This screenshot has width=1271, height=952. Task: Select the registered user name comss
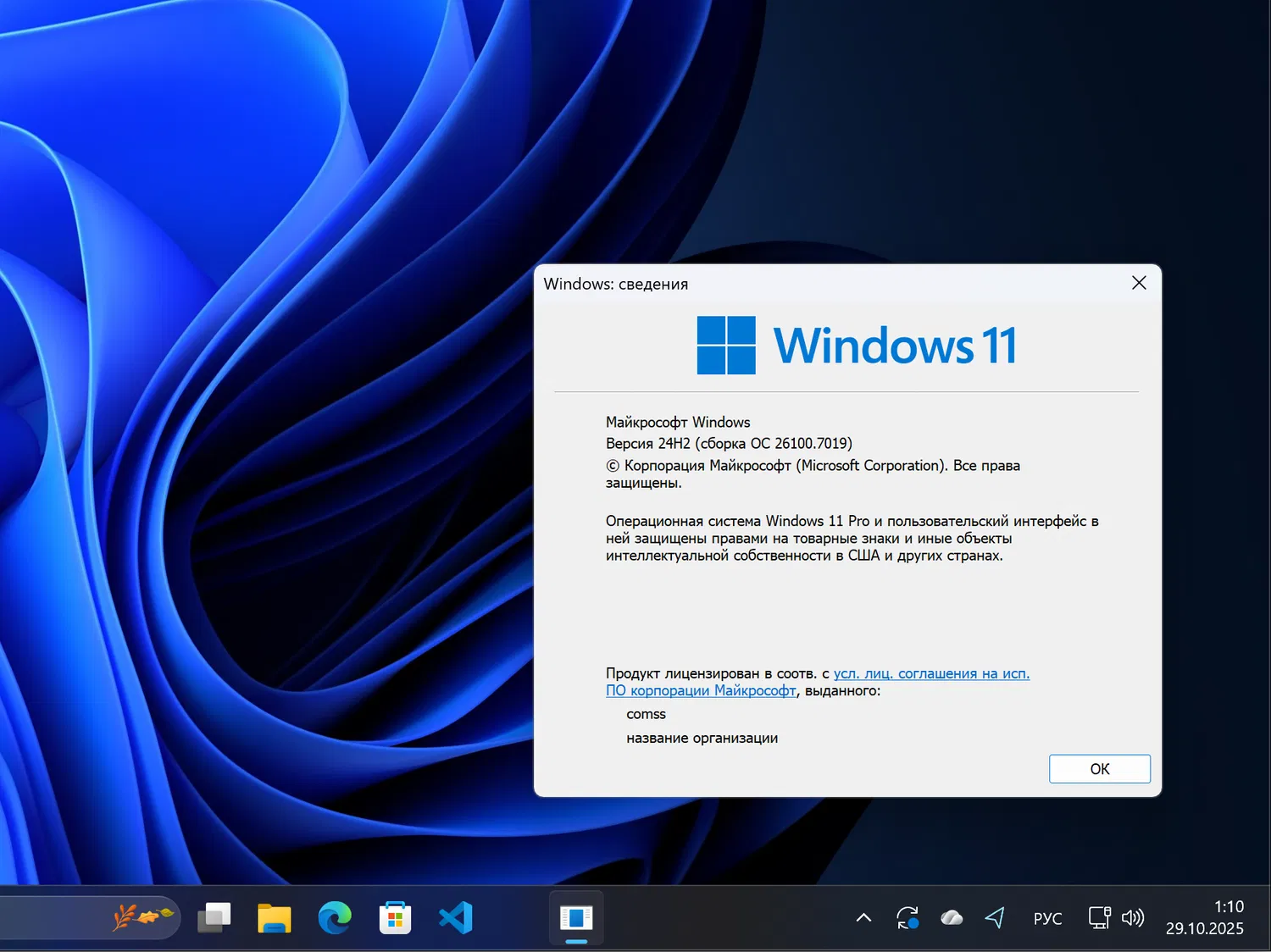[x=646, y=714]
